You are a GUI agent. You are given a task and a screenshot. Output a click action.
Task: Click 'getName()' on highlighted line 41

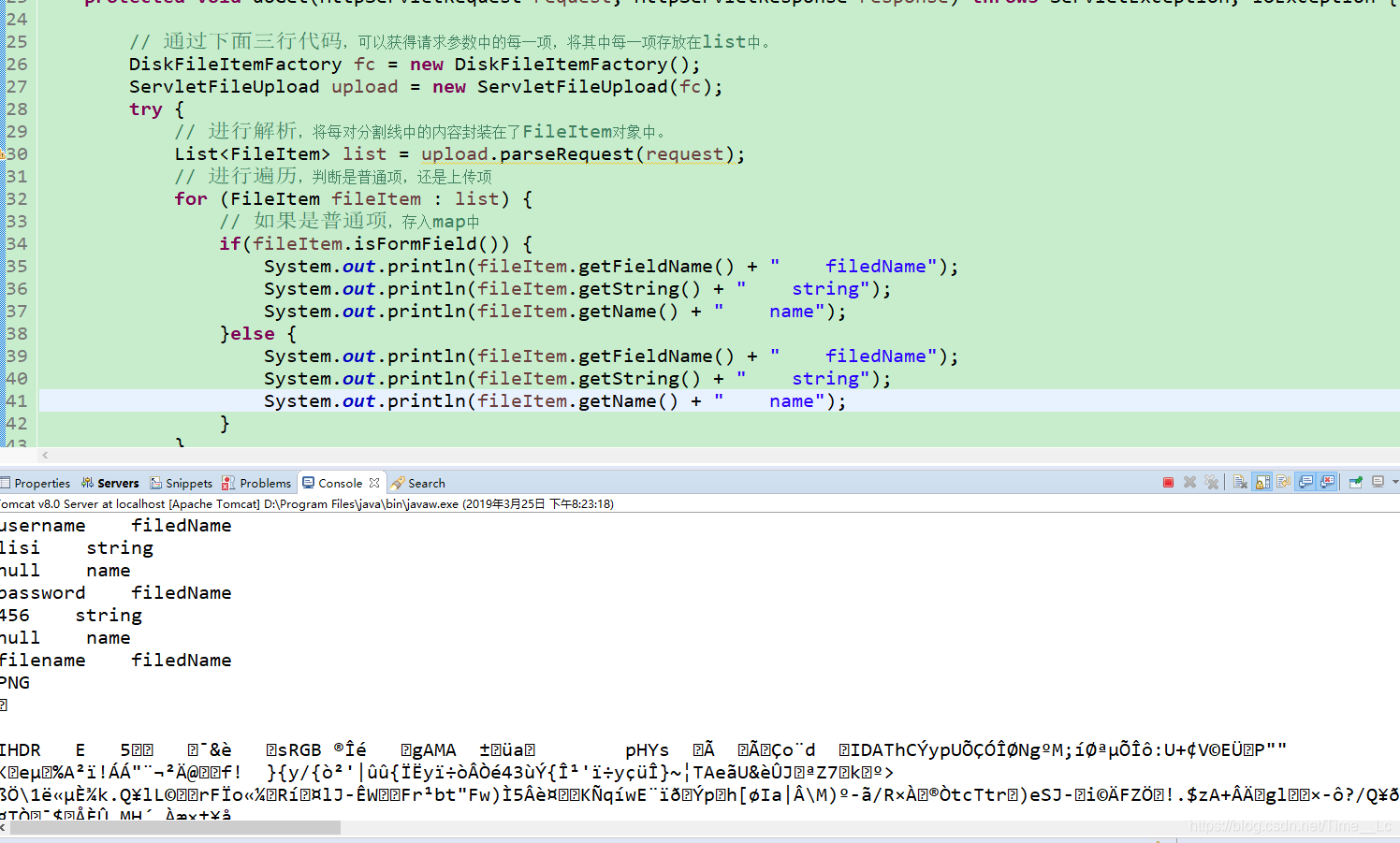628,401
